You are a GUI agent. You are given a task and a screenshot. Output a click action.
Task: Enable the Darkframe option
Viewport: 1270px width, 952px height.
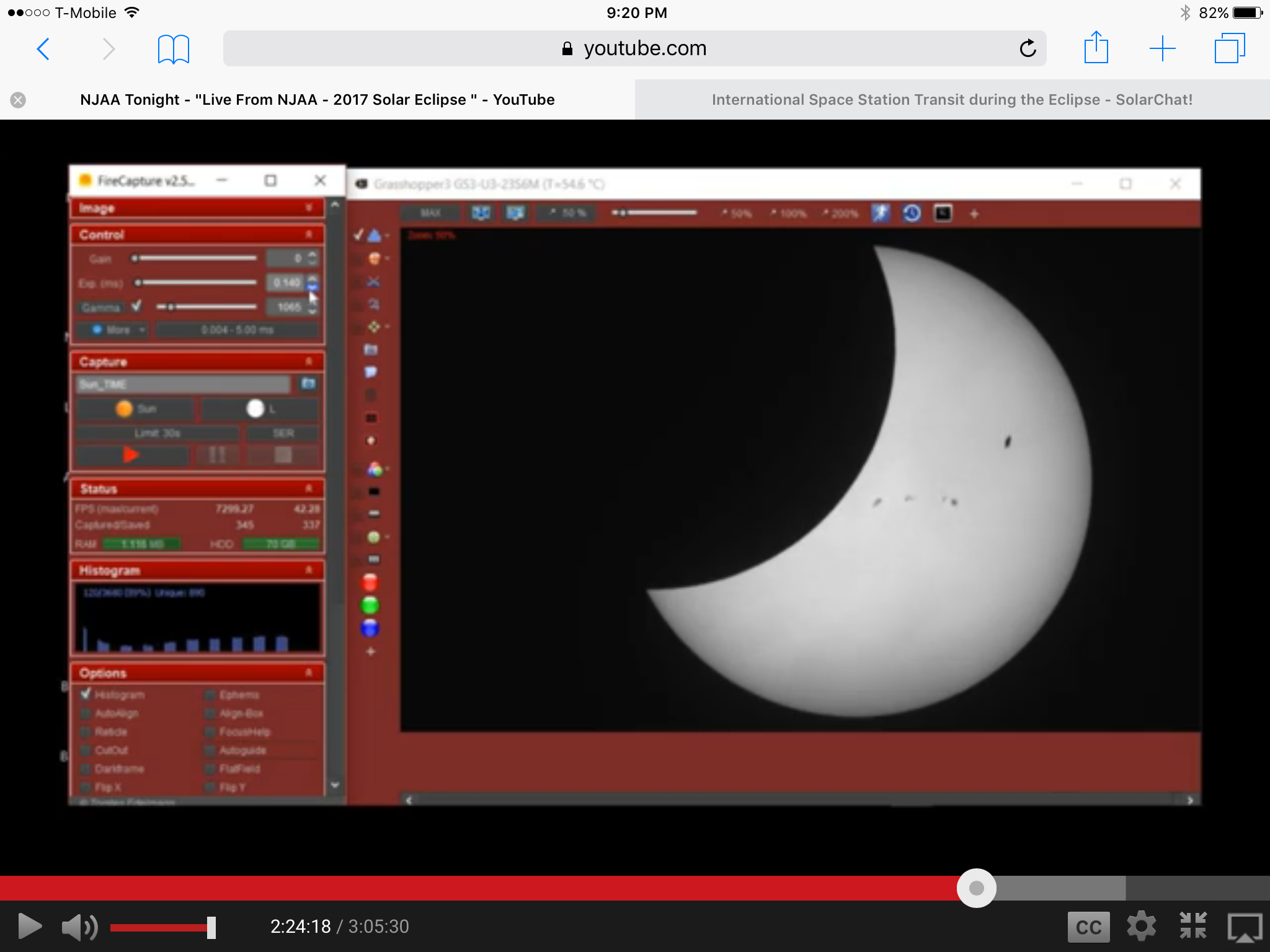point(86,769)
